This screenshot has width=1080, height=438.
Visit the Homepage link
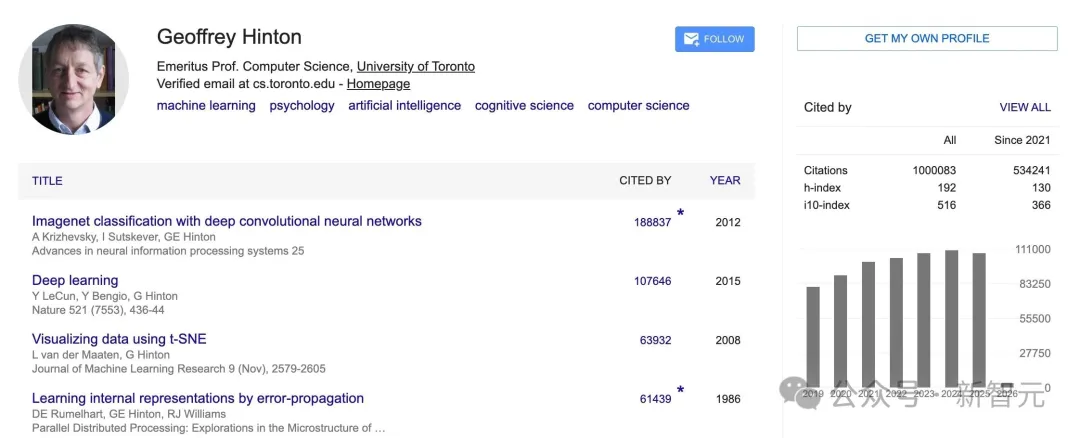(378, 84)
